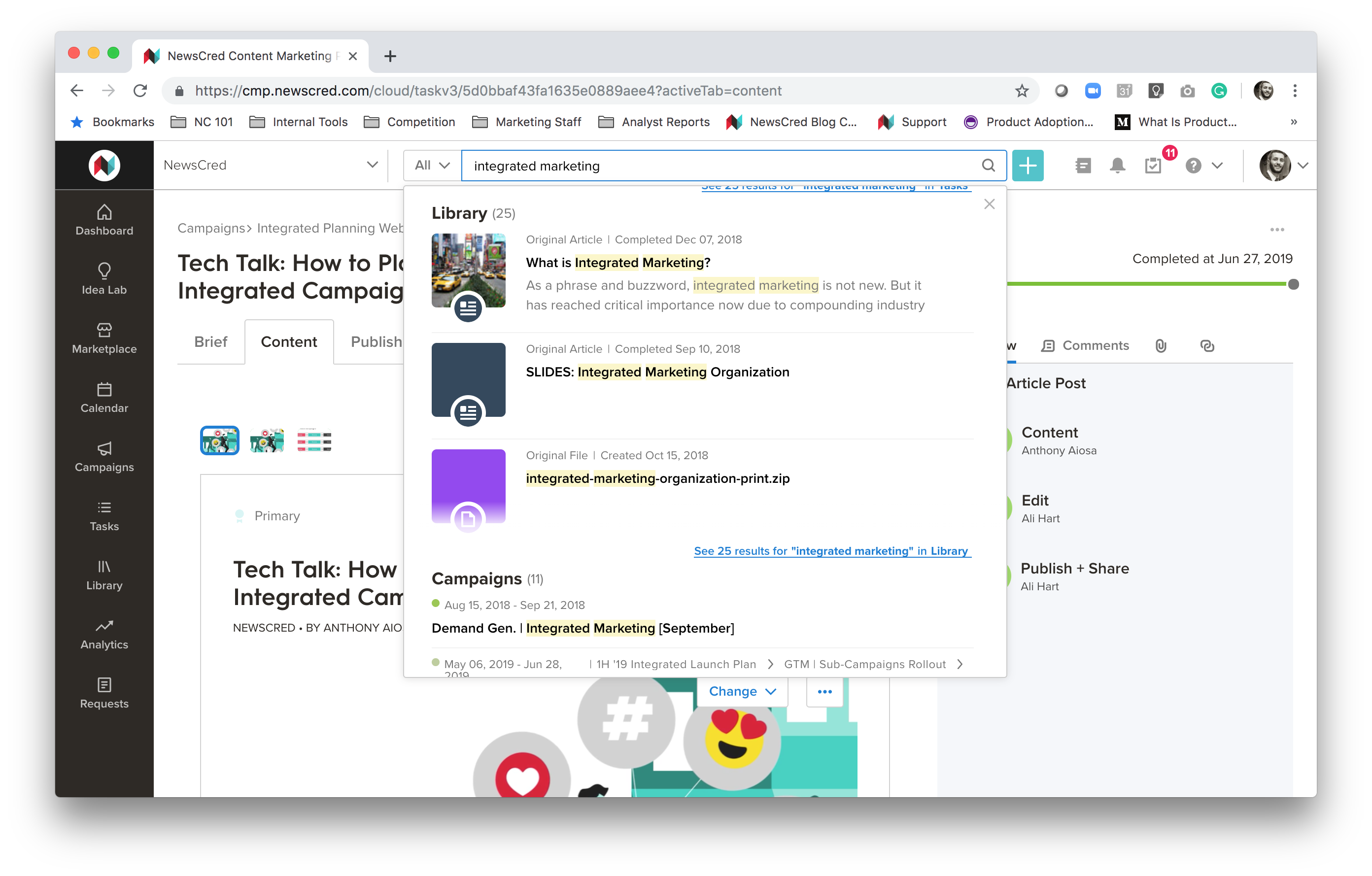Click the Edit workflow step by Ali Hart

coord(1040,508)
